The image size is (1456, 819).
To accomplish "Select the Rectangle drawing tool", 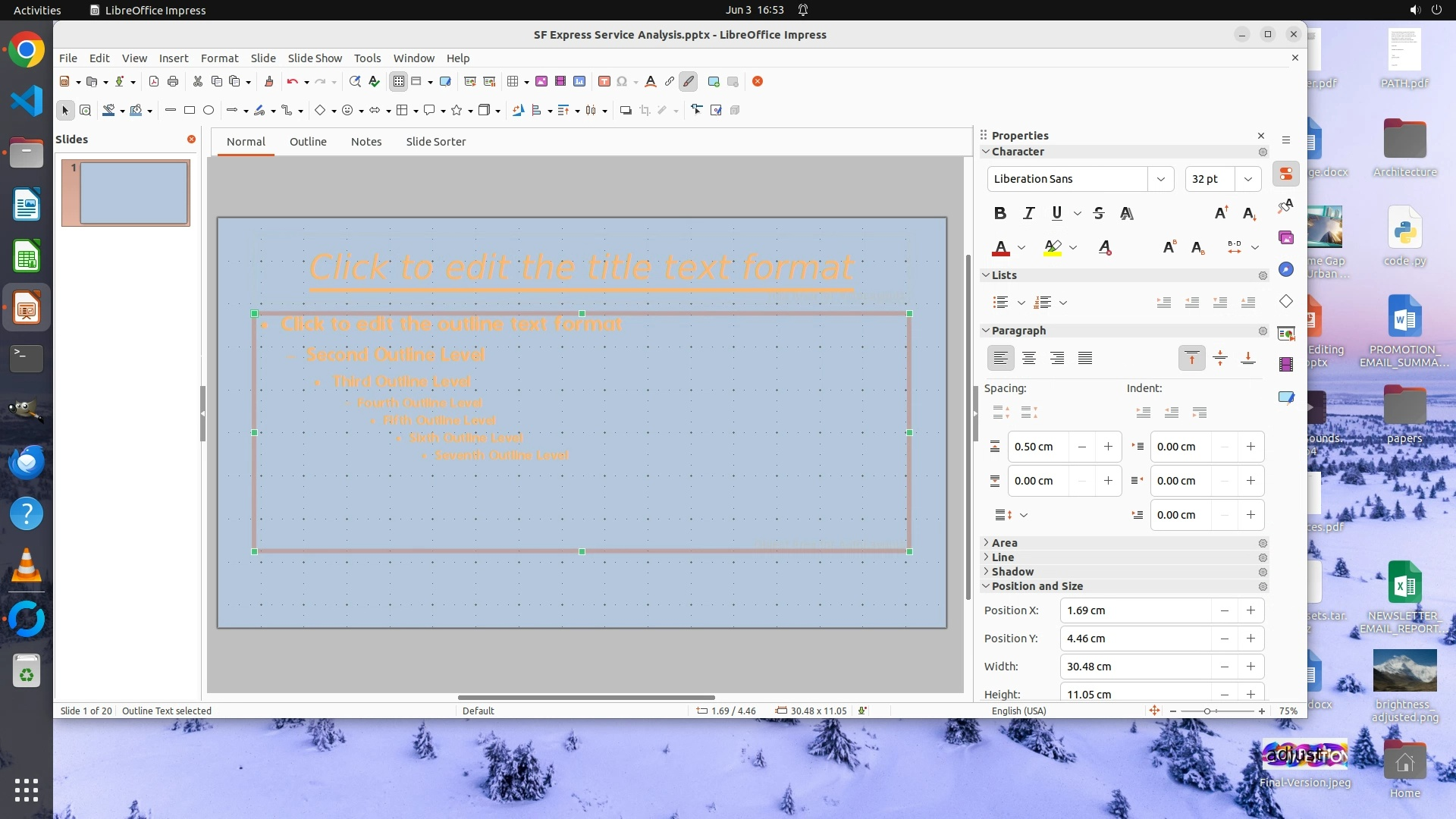I will point(190,110).
